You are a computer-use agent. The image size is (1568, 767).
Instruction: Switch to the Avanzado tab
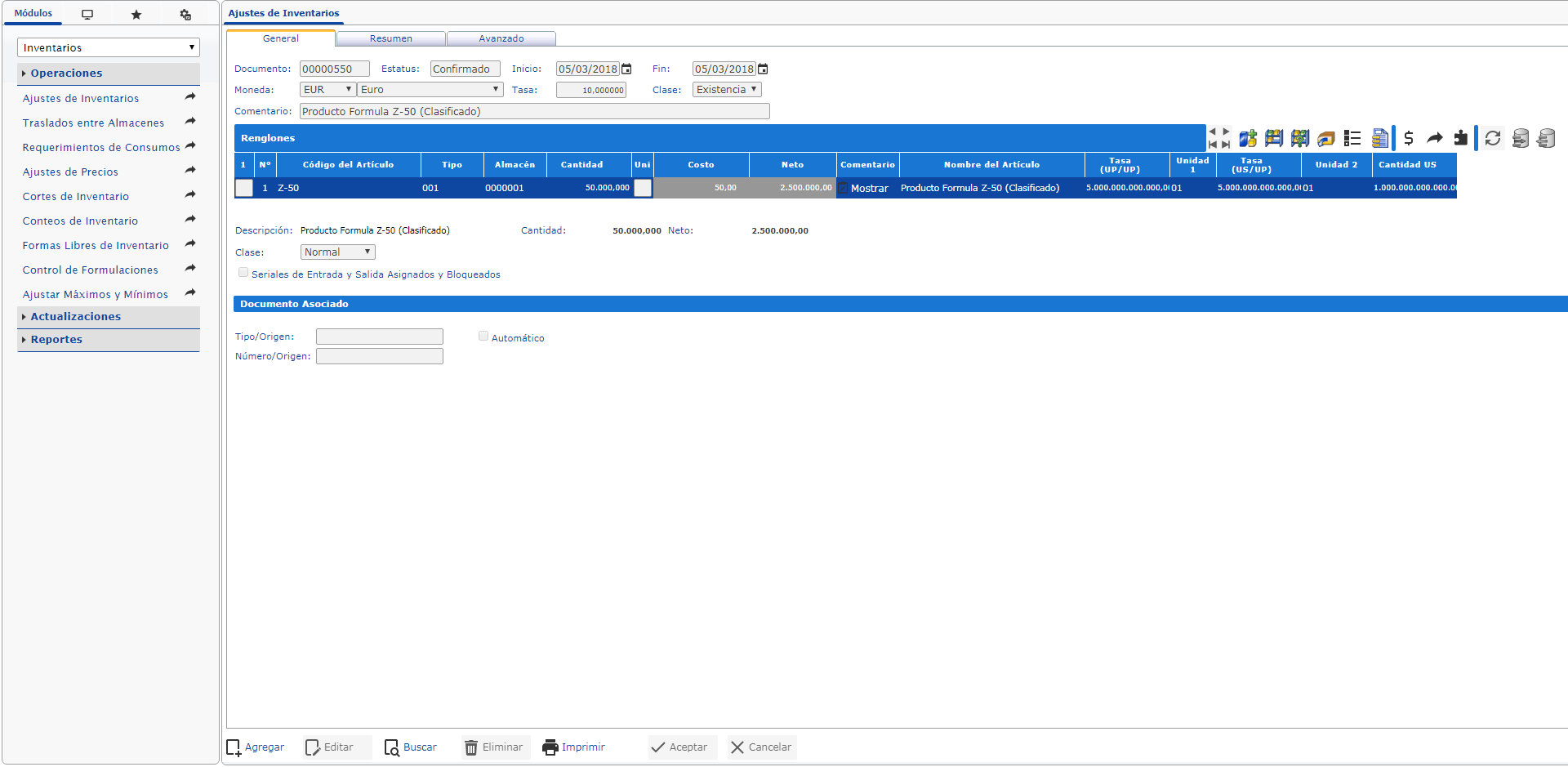501,38
